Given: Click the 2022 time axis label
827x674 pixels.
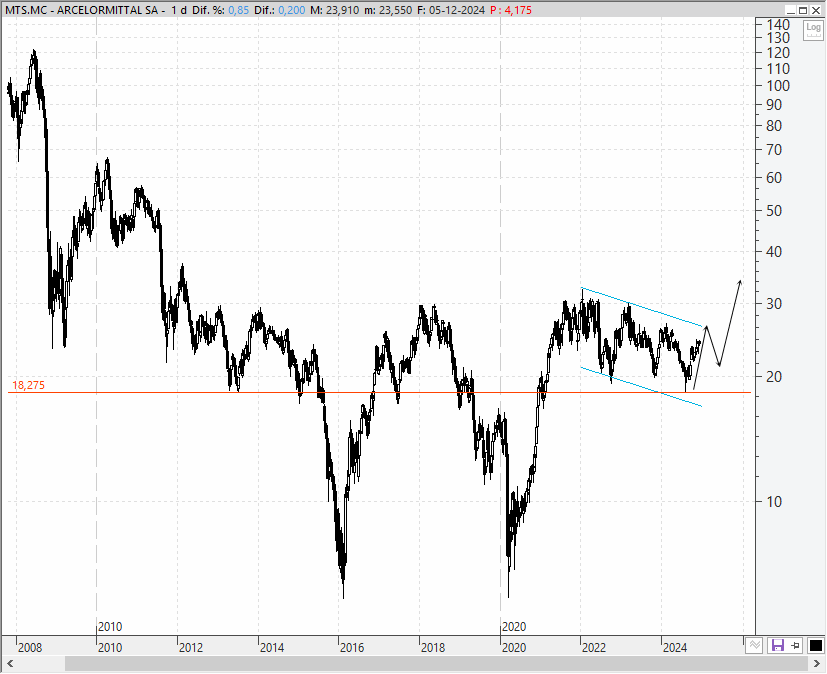Looking at the screenshot, I should coord(594,648).
